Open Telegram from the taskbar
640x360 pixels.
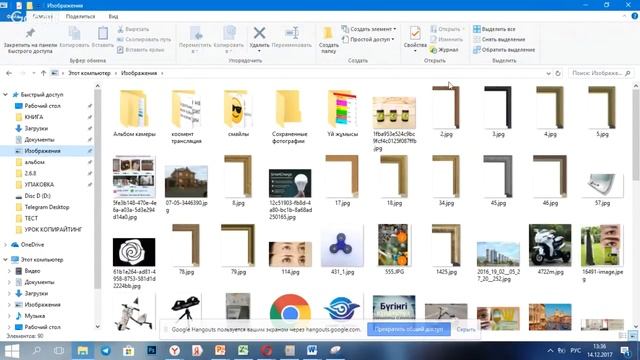tap(106, 351)
